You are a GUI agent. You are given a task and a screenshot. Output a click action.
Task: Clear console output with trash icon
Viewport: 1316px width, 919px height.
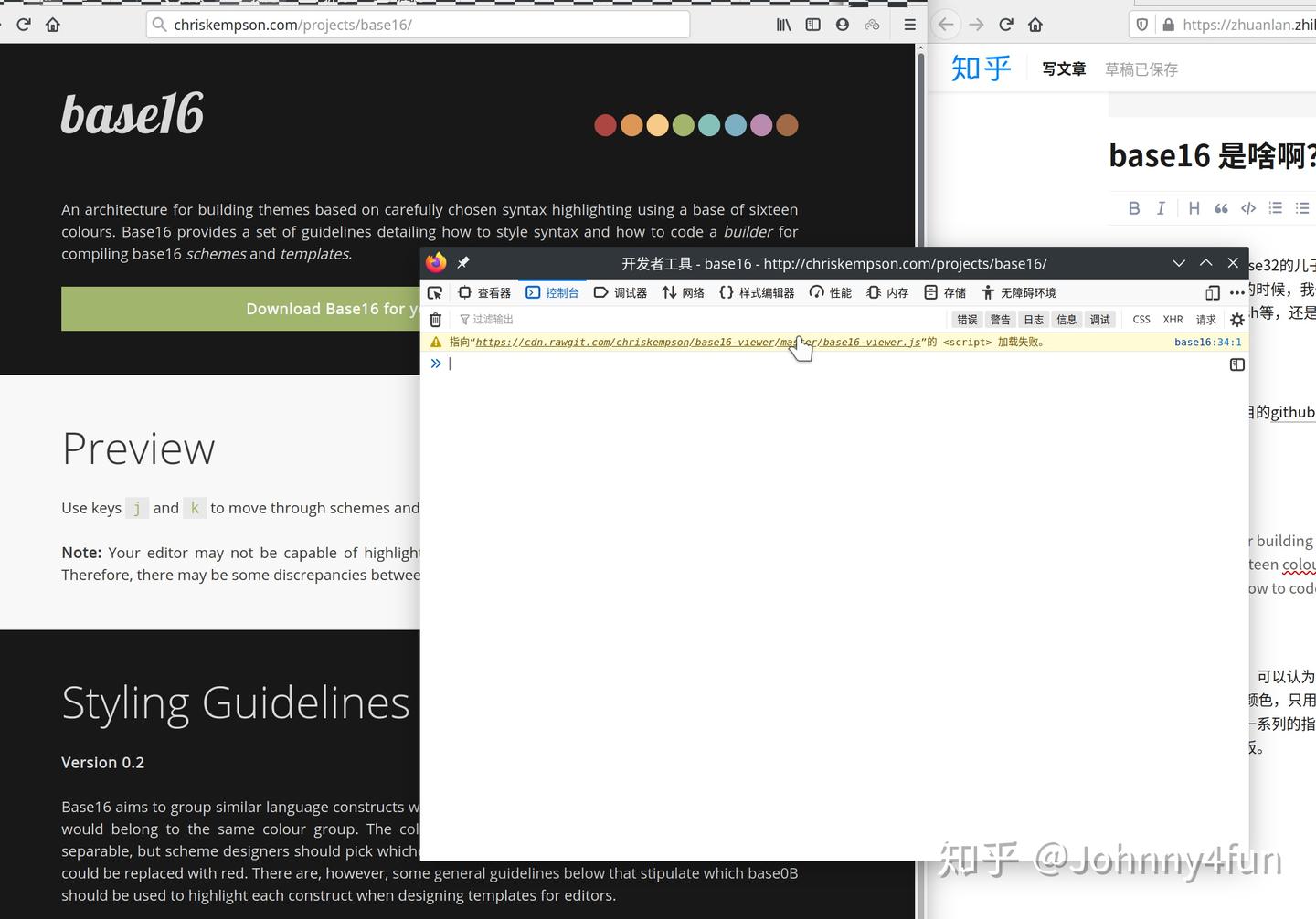pyautogui.click(x=436, y=319)
